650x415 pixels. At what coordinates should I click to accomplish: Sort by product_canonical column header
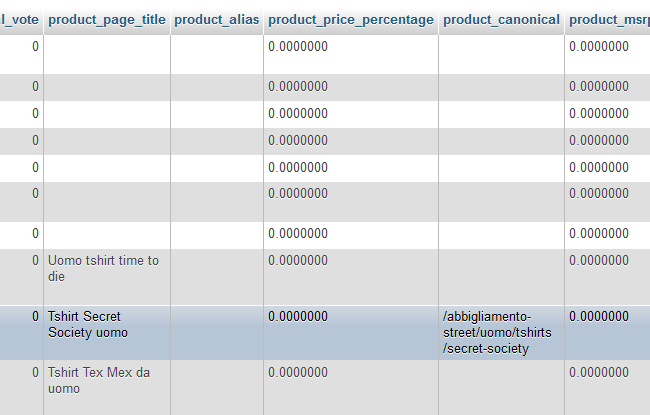(x=501, y=20)
